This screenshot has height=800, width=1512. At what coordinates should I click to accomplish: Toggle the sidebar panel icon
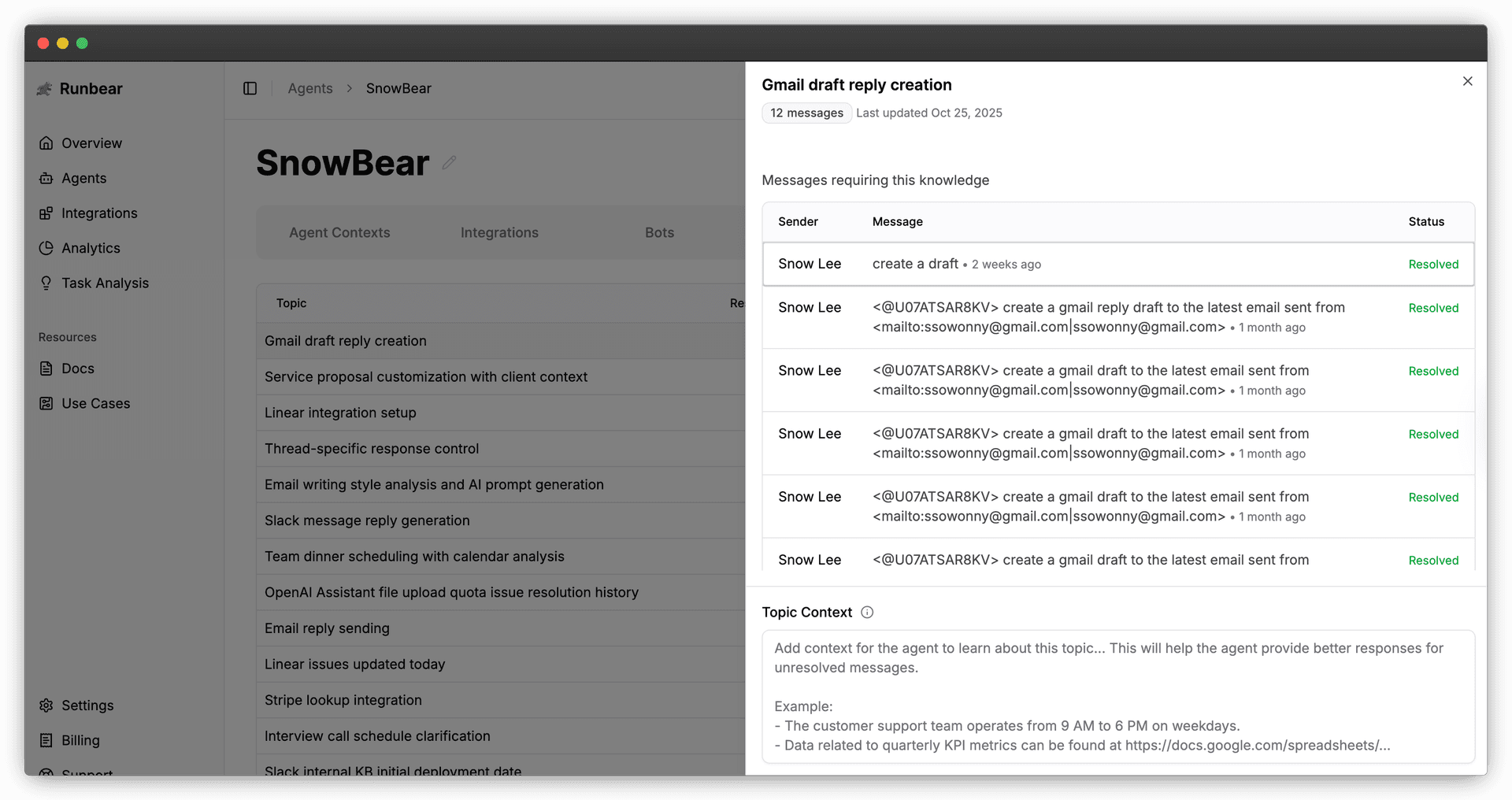[250, 89]
